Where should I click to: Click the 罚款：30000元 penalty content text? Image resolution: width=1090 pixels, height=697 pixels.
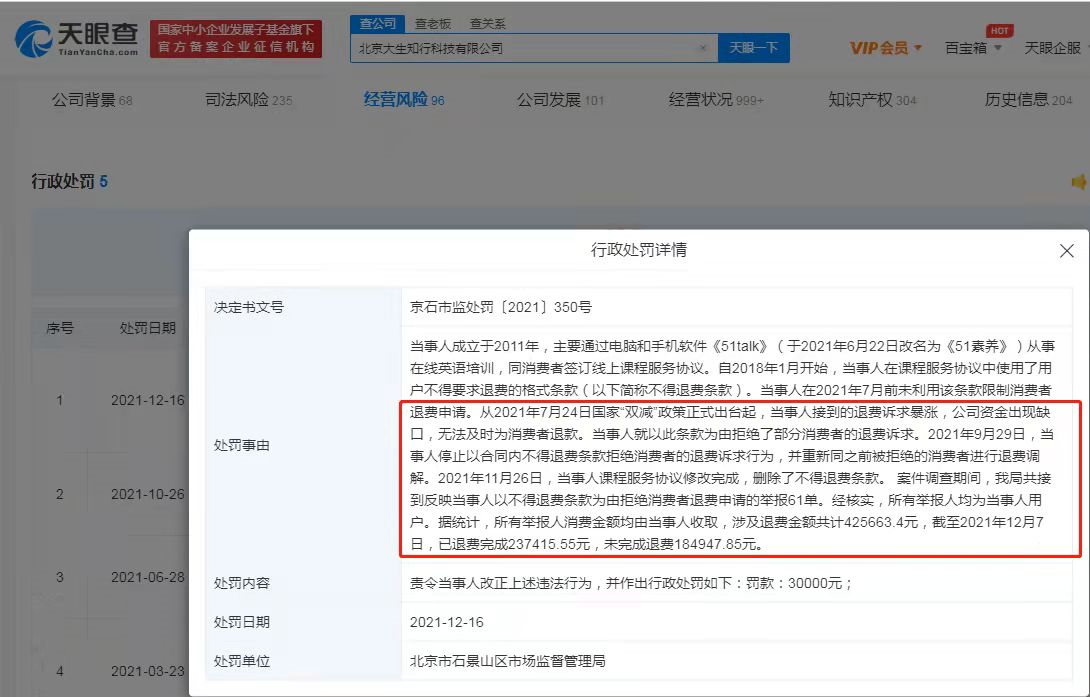(799, 583)
